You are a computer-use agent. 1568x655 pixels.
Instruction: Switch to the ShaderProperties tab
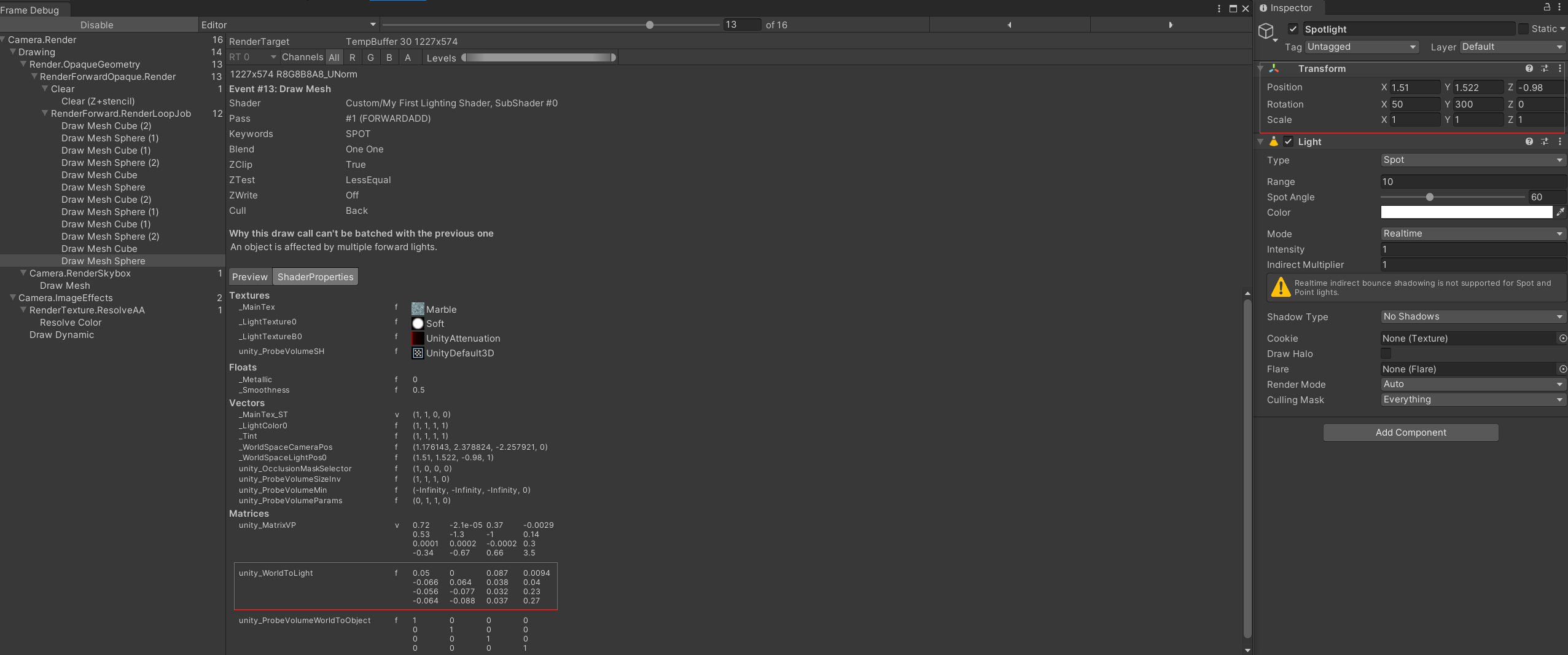(316, 277)
